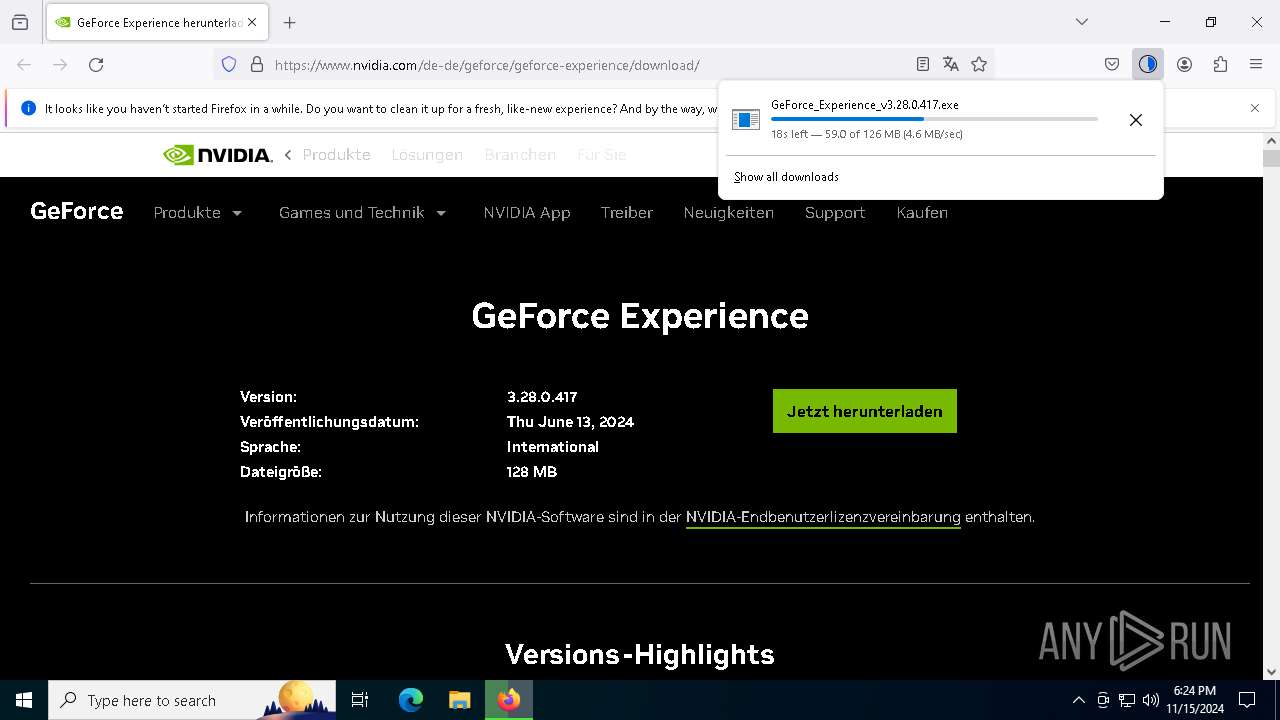Go back to previous page arrow
This screenshot has height=720, width=1280.
click(24, 64)
